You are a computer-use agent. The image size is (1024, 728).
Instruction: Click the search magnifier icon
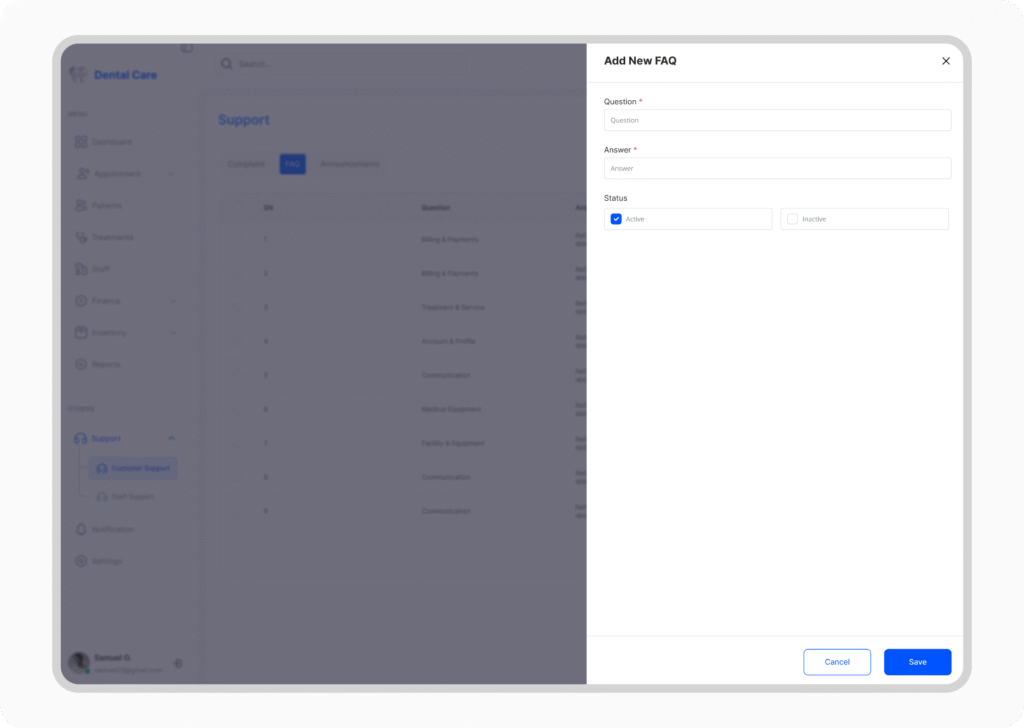pos(227,64)
